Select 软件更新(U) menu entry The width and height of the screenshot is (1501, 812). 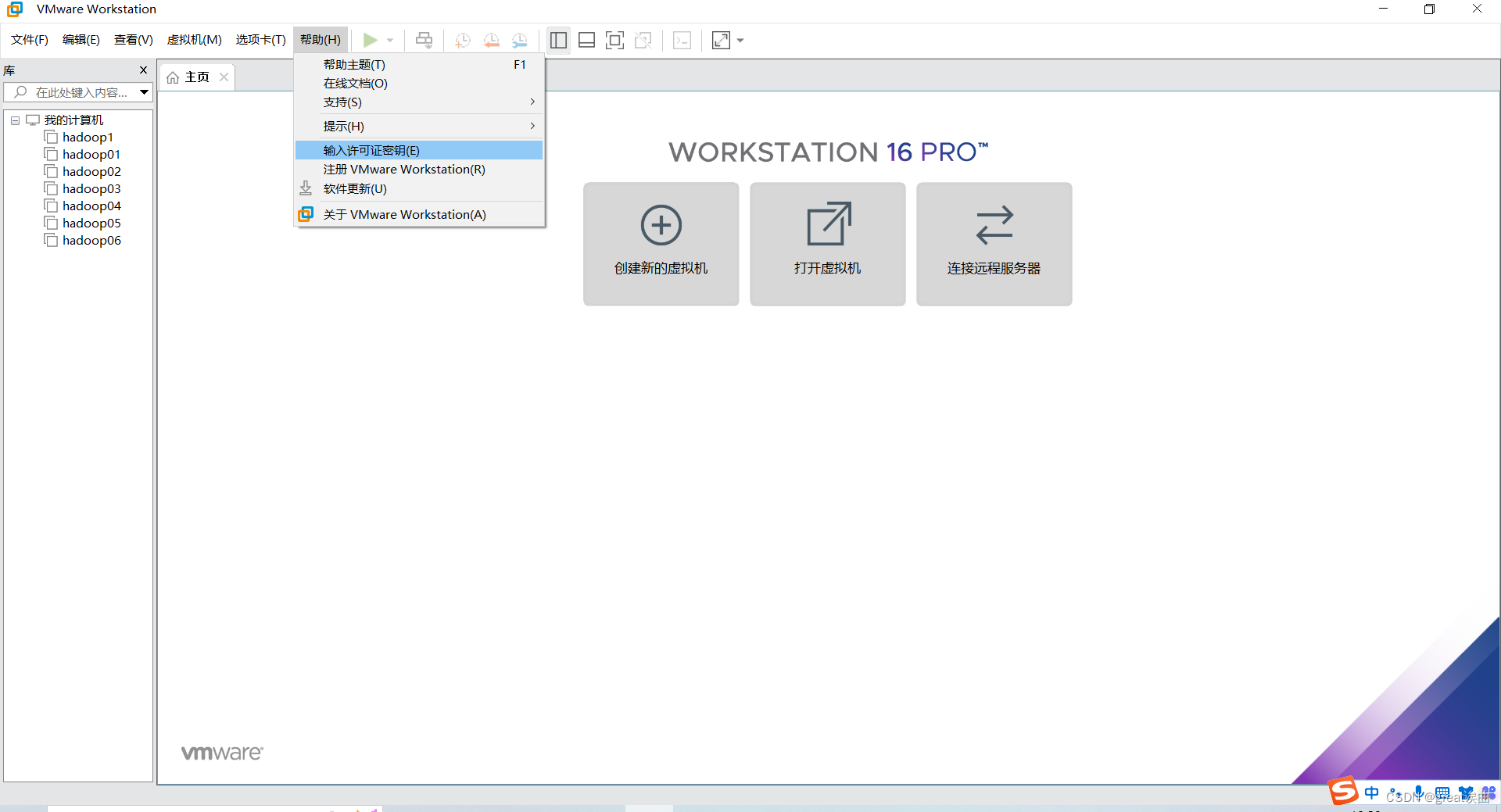click(x=419, y=189)
